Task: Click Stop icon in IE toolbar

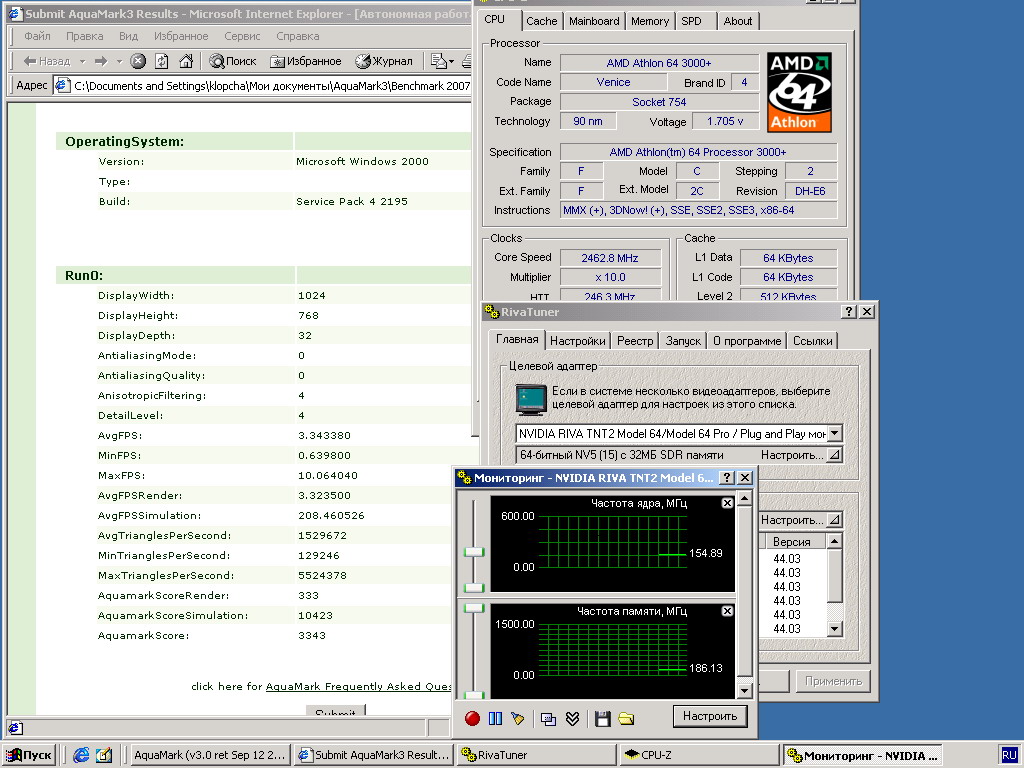Action: (x=138, y=61)
